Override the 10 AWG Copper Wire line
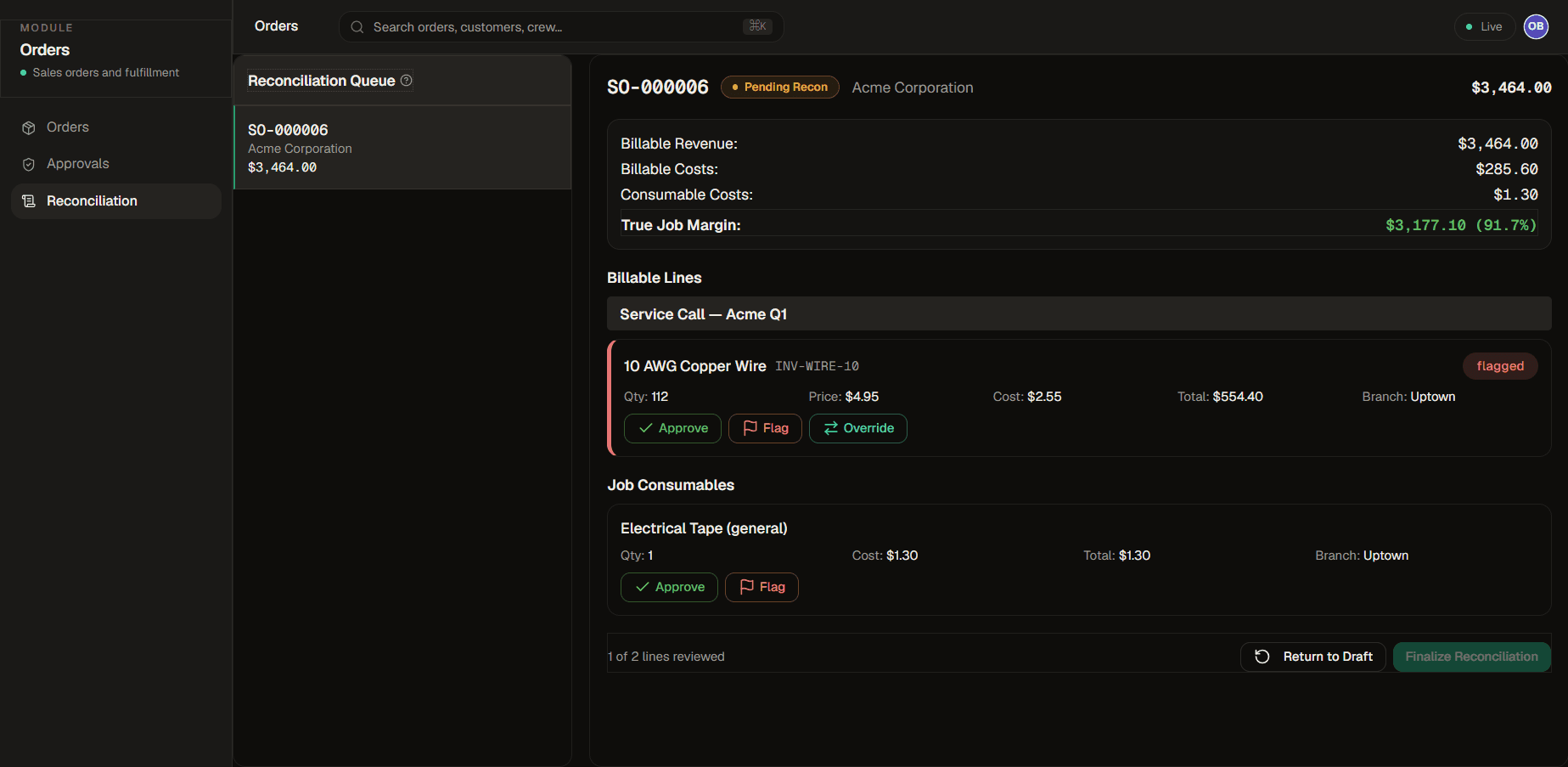 click(x=857, y=428)
